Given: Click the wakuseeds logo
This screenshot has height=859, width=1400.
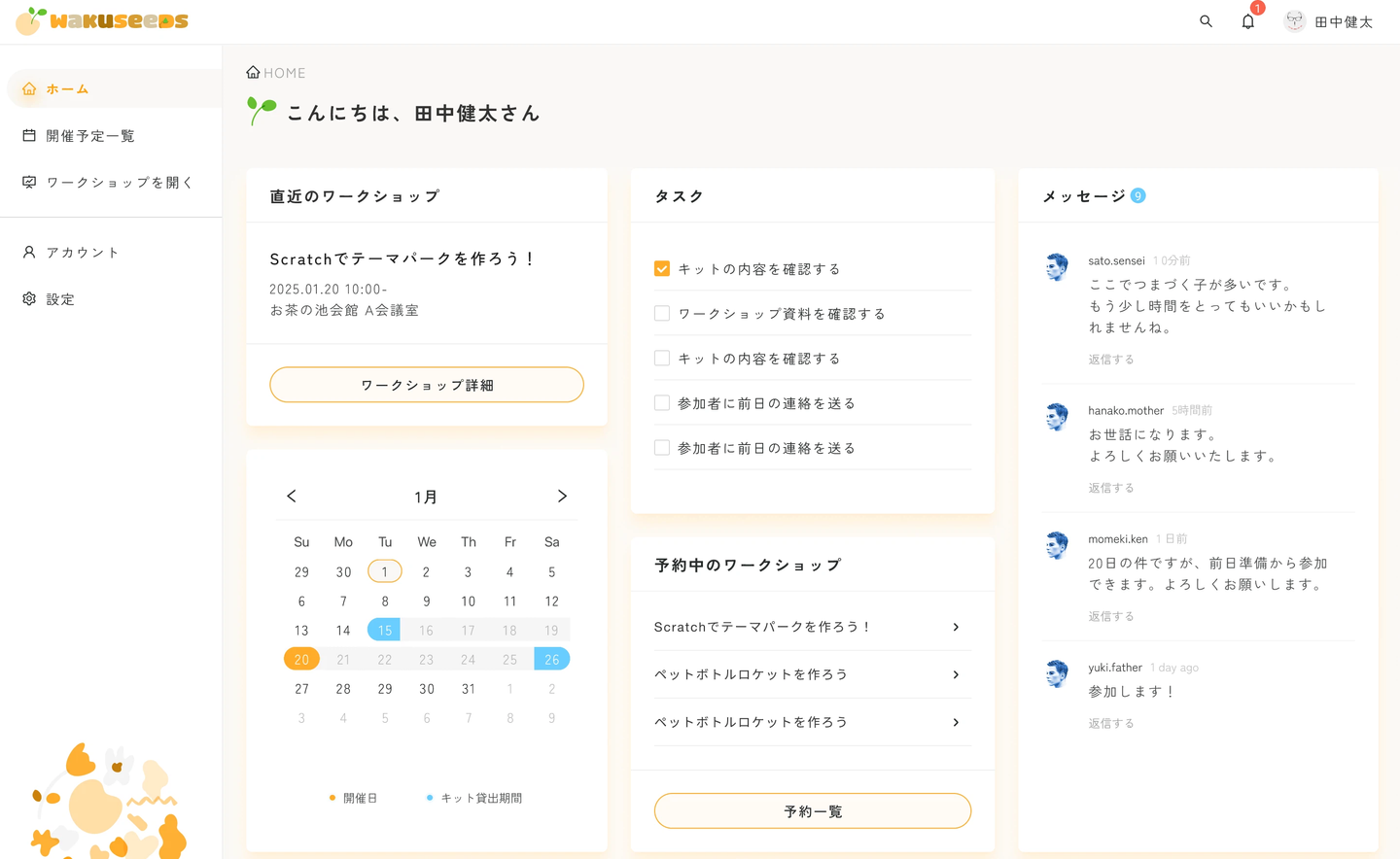Looking at the screenshot, I should coord(102,20).
